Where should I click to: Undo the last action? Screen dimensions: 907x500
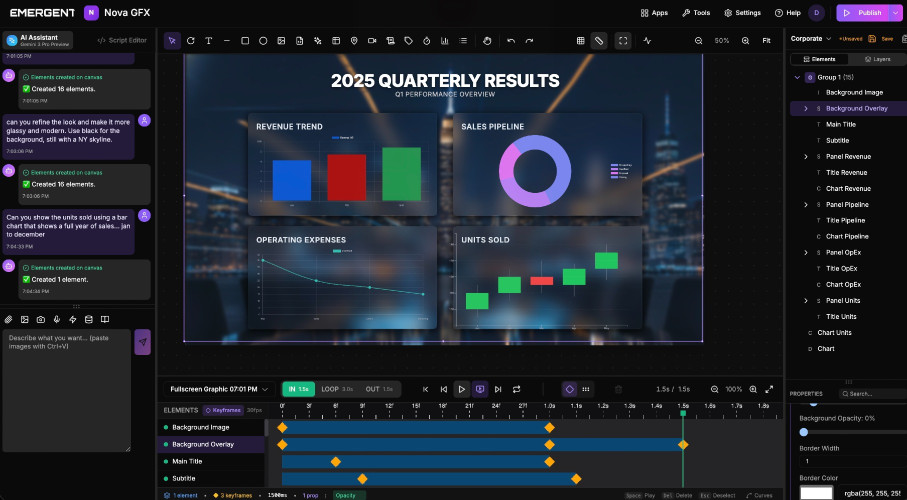point(511,41)
